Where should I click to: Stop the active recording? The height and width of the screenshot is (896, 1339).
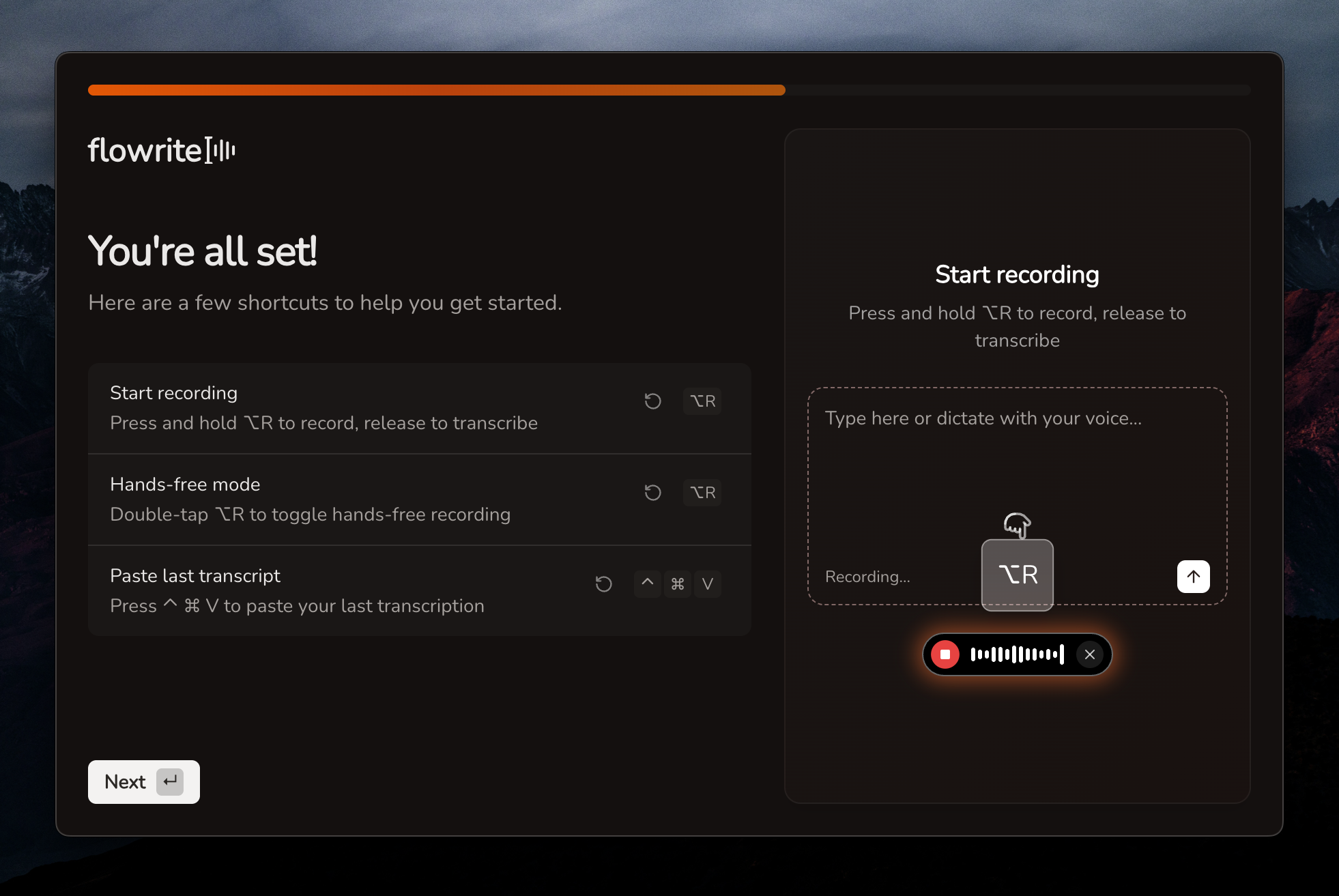(946, 654)
